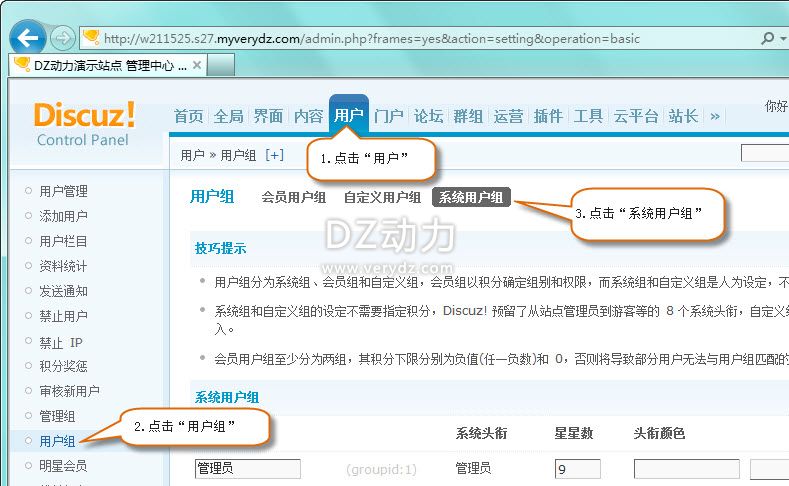The height and width of the screenshot is (486, 789).
Task: Open the 全局 top navigation menu
Action: tap(228, 116)
